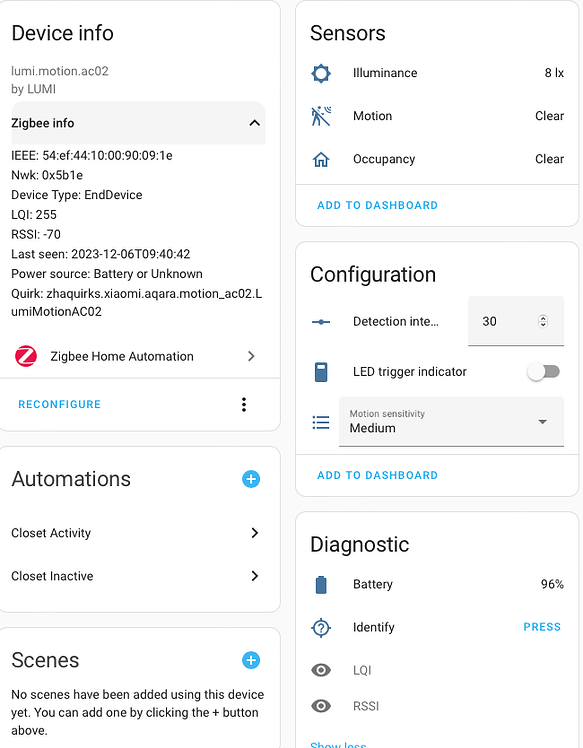Click the Last seen timestamp line

pos(101,254)
